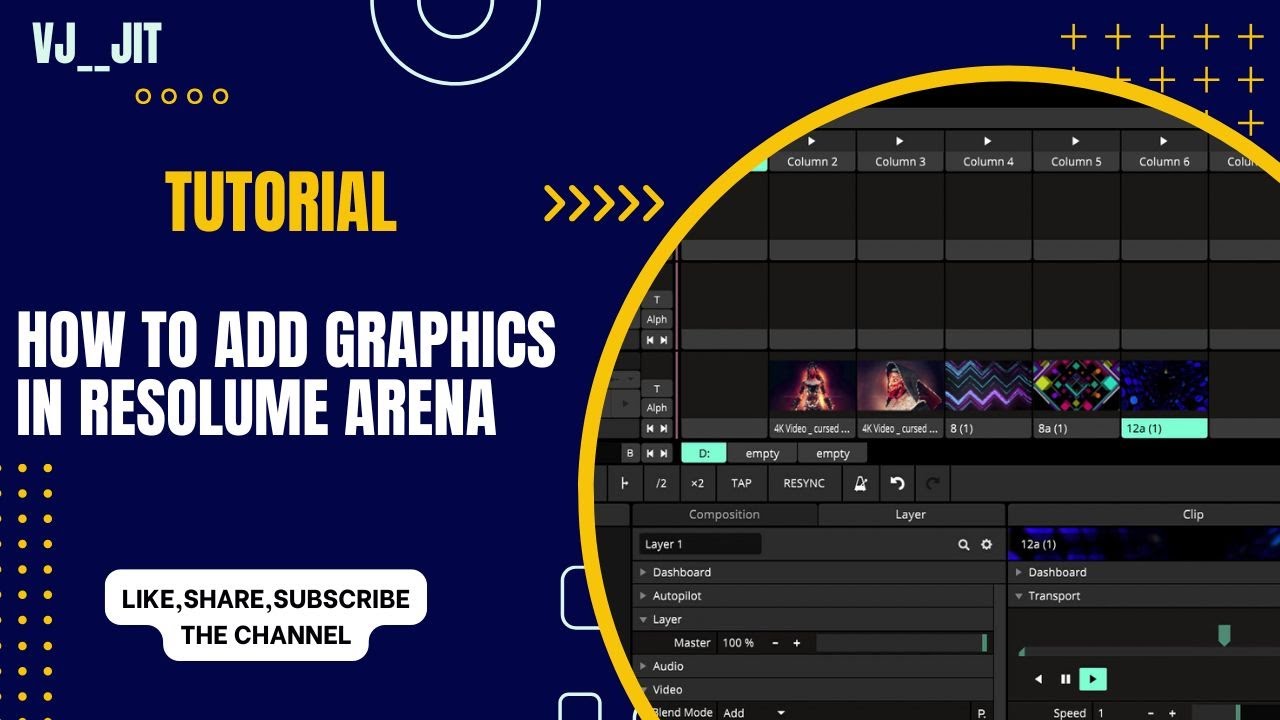Select the empty deck tab beside D:
This screenshot has width=1280, height=720.
click(762, 453)
